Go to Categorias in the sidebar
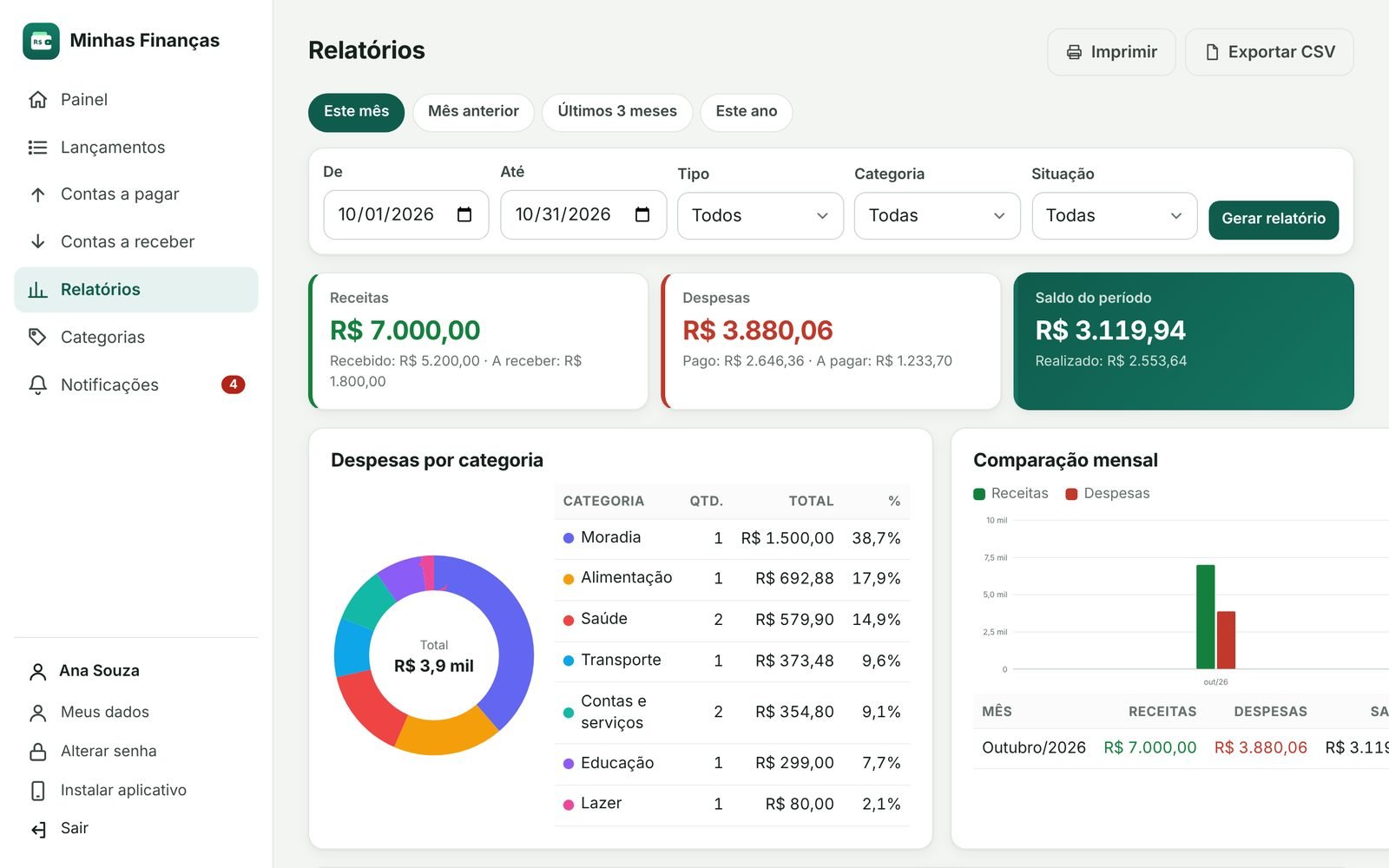Viewport: 1389px width, 868px height. pyautogui.click(x=136, y=338)
